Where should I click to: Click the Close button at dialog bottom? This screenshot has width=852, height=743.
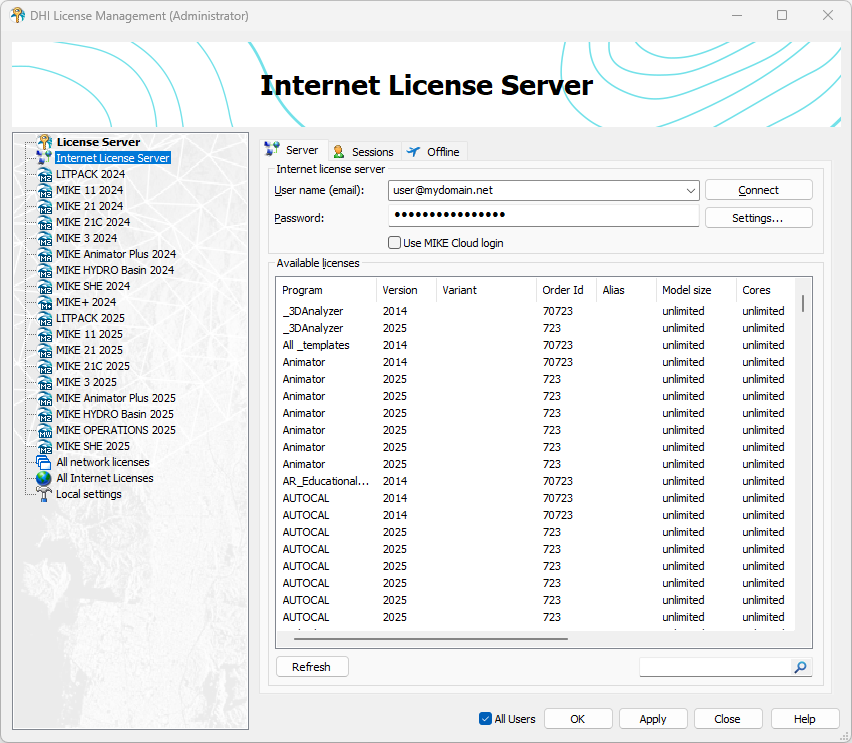click(728, 719)
